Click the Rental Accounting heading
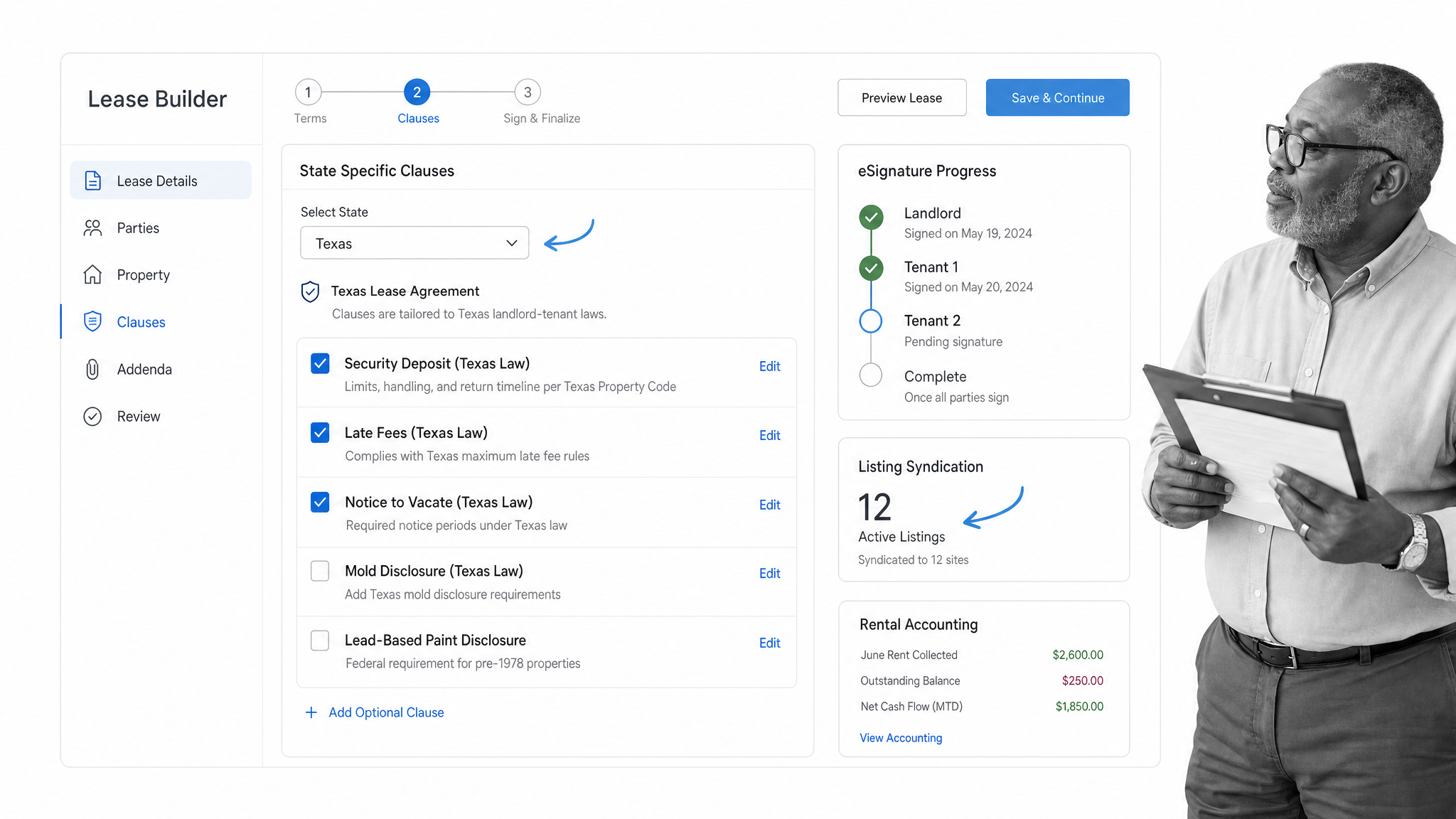This screenshot has height=819, width=1456. pos(919,624)
